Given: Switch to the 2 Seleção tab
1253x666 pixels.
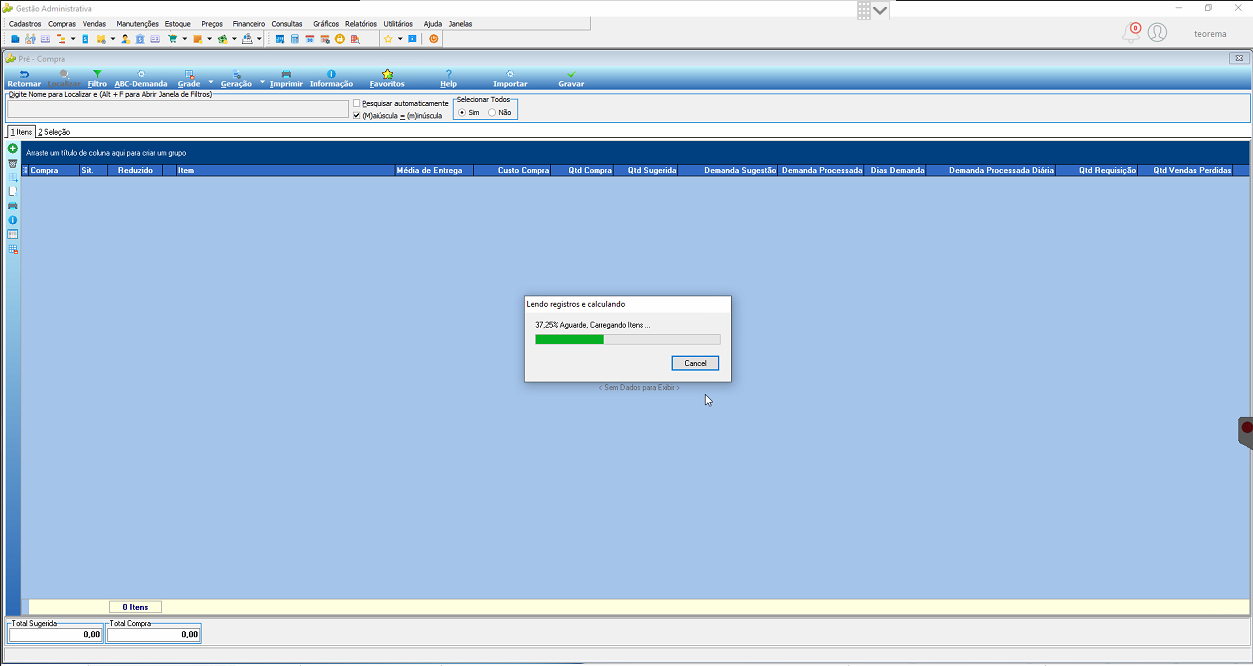Looking at the screenshot, I should tap(54, 132).
